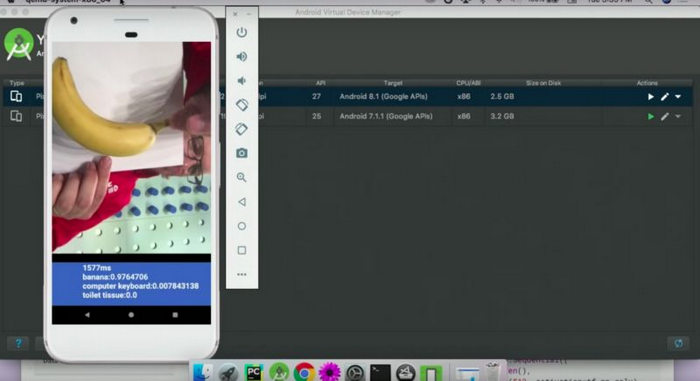Click emulator sidebar overview square button
Image resolution: width=700 pixels, height=381 pixels.
pos(242,250)
